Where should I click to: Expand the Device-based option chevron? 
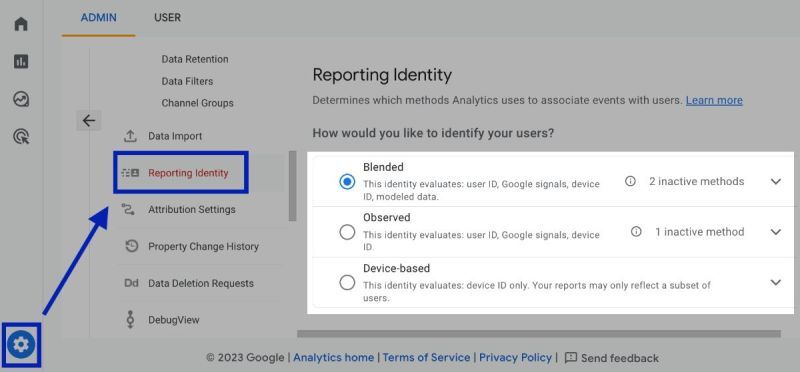coord(776,282)
